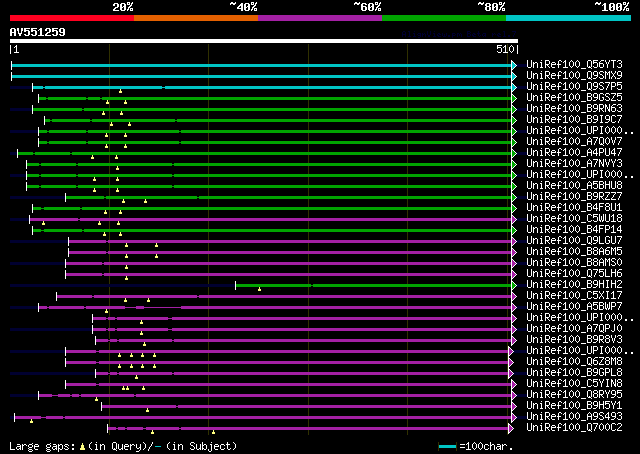Image resolution: width=640 pixels, height=454 pixels.
Task: Select the UniRef100_B4F8U1 label
Action: 574,208
